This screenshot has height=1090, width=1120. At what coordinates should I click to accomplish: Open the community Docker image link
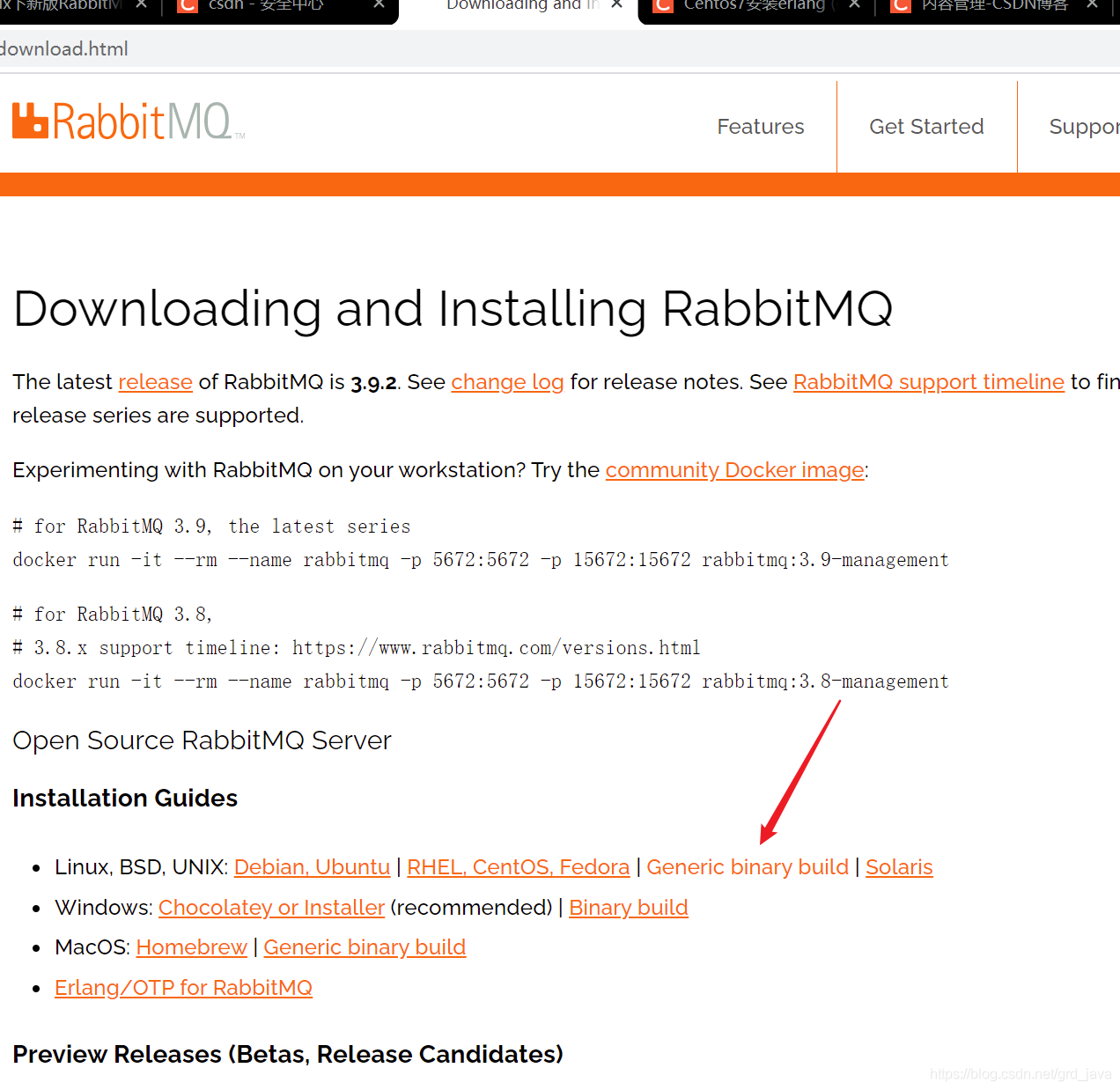tap(735, 470)
